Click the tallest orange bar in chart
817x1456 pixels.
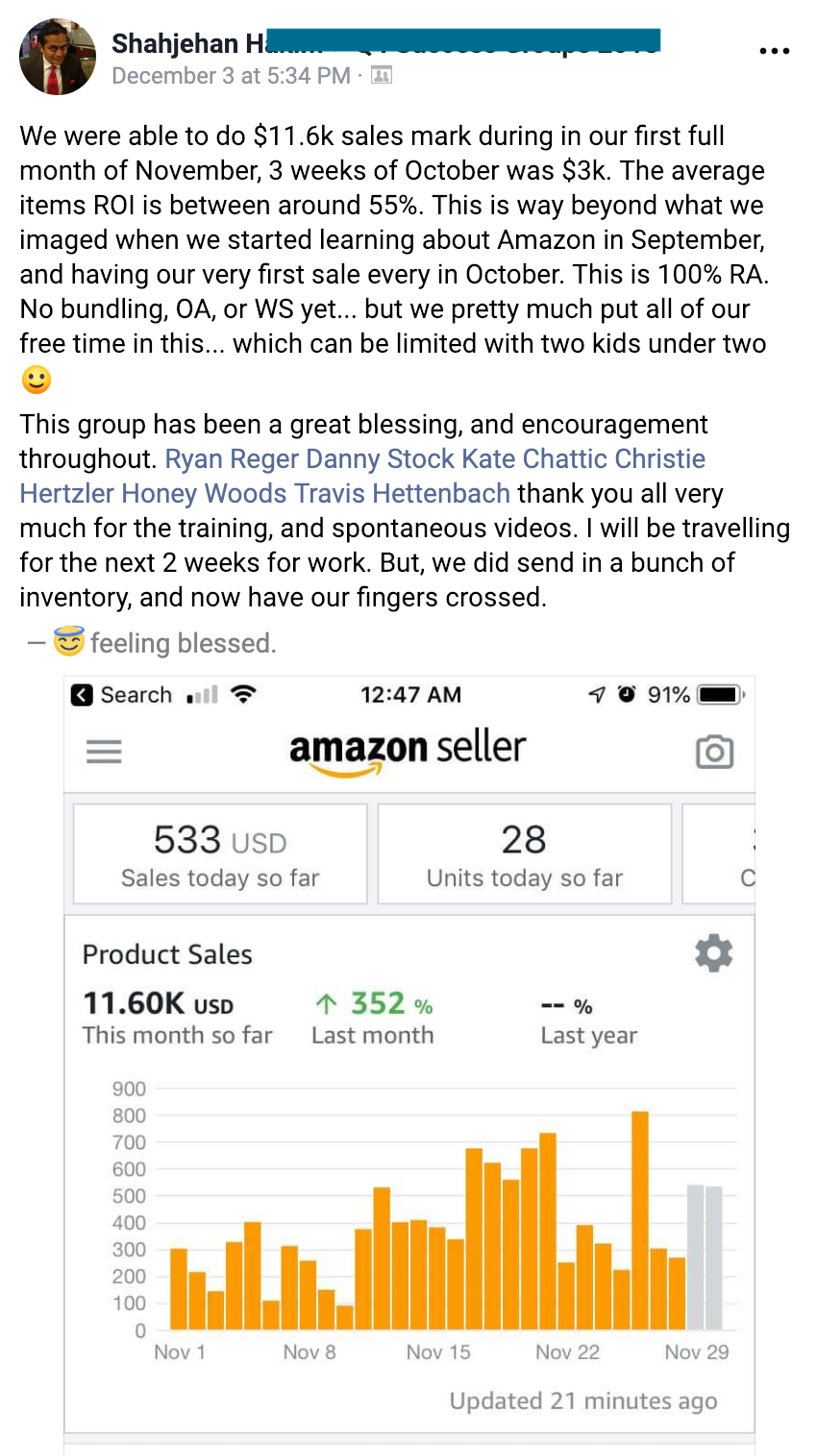640,1221
